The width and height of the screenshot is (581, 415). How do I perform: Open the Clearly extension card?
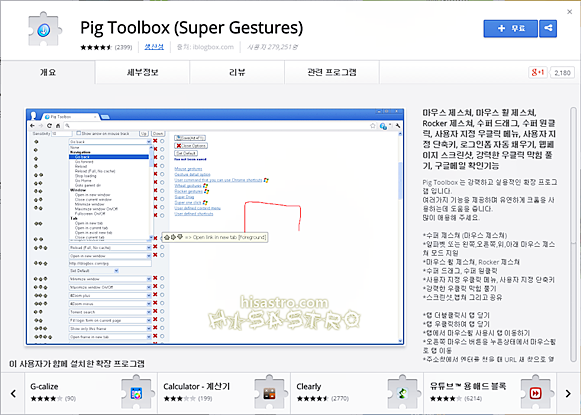357,394
